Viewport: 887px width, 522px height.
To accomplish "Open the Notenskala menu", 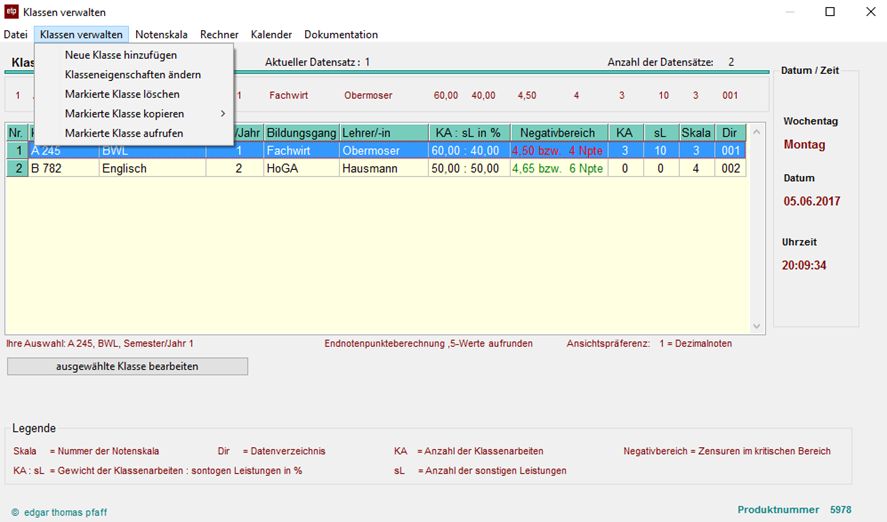I will [163, 34].
